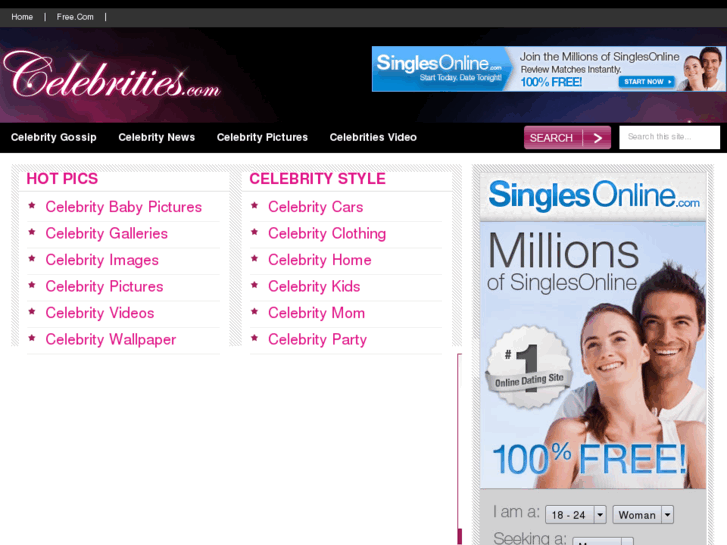Open the Free.Com link
Viewport: 727px width, 545px height.
tap(75, 17)
